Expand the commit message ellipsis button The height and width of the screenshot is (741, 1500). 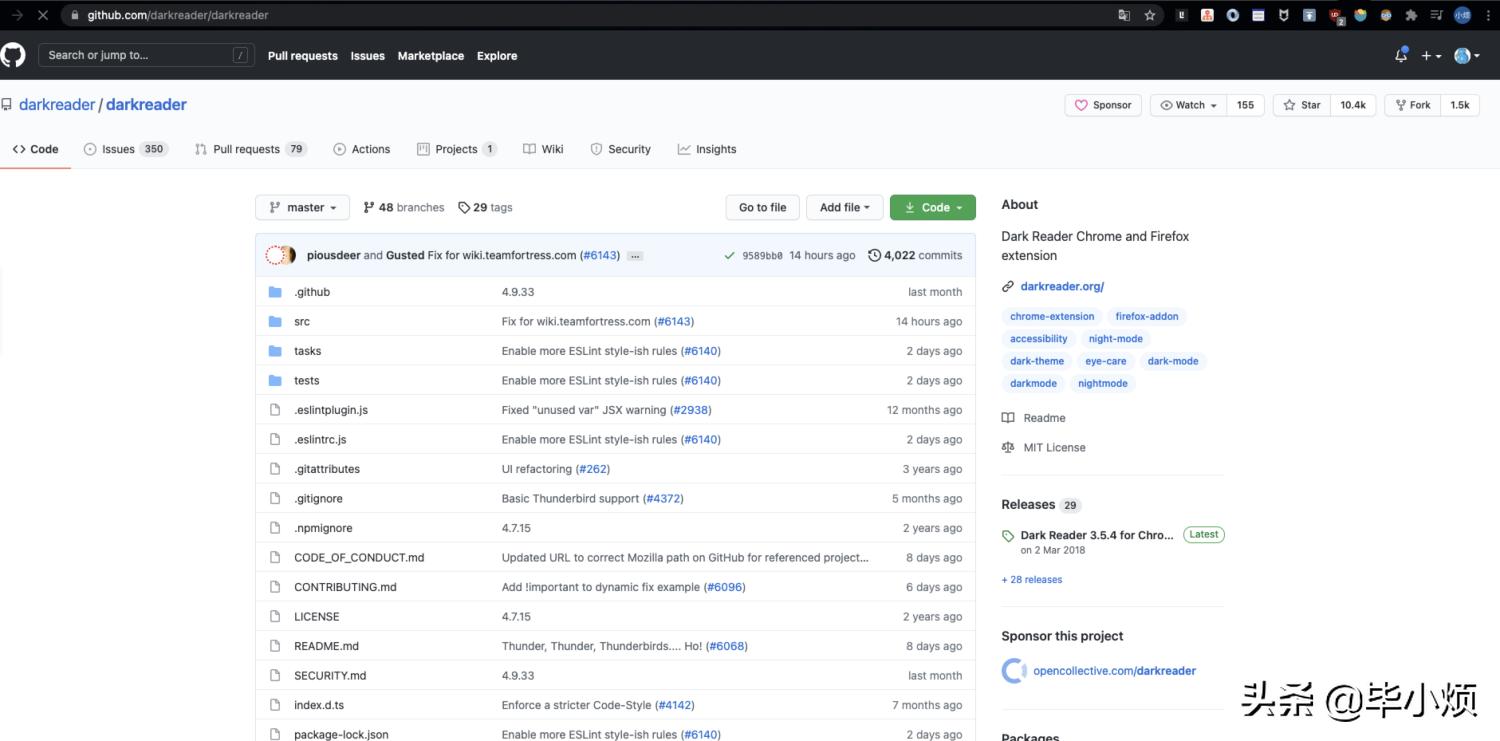coord(634,256)
